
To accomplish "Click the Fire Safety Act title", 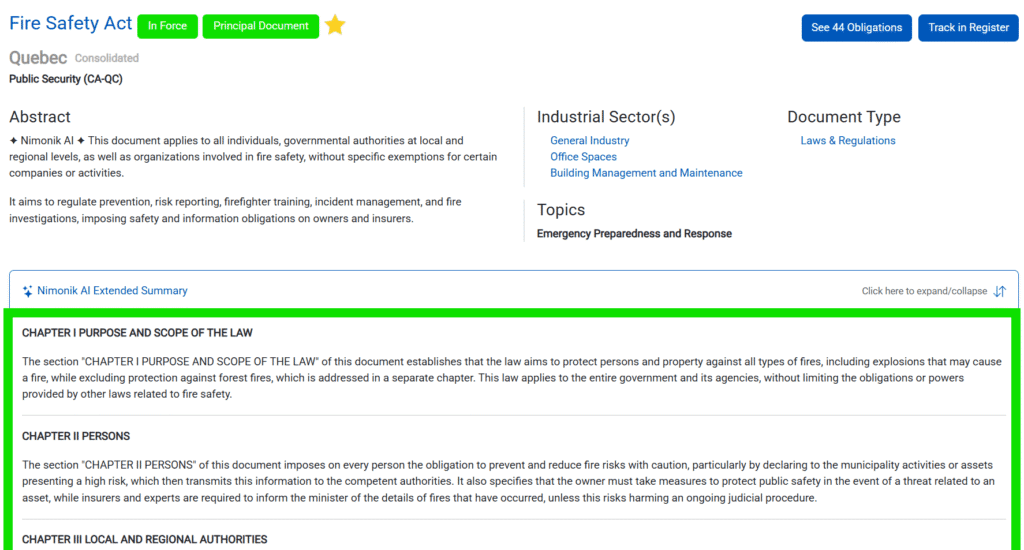I will pyautogui.click(x=69, y=24).
